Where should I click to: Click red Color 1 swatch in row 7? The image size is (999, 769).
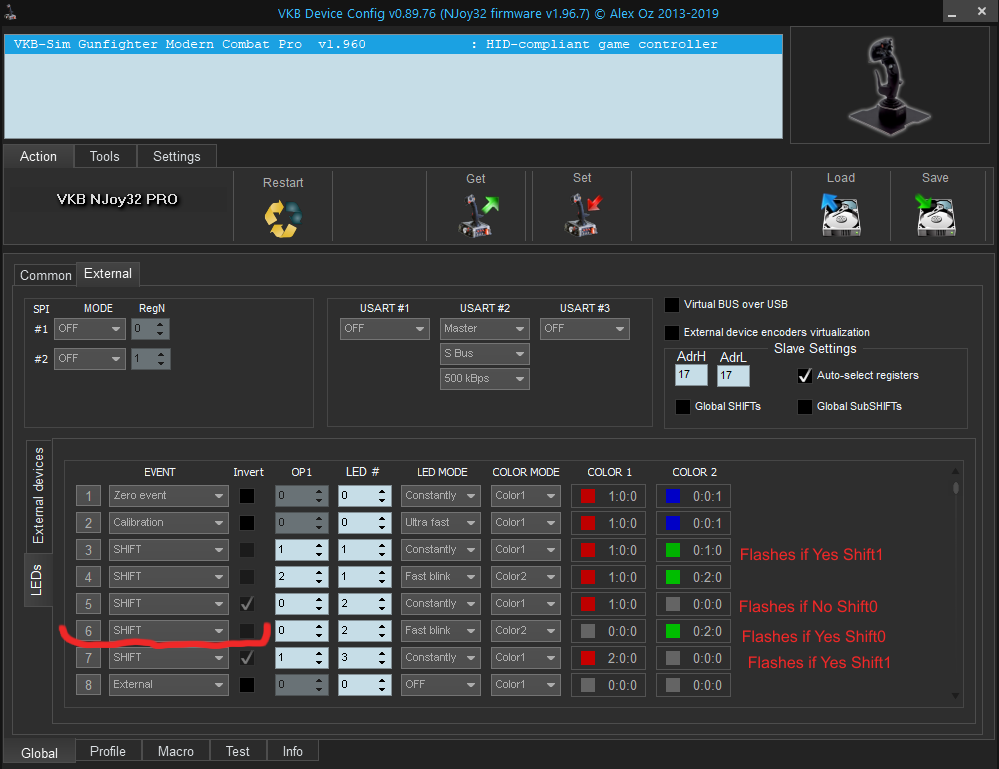pos(588,658)
